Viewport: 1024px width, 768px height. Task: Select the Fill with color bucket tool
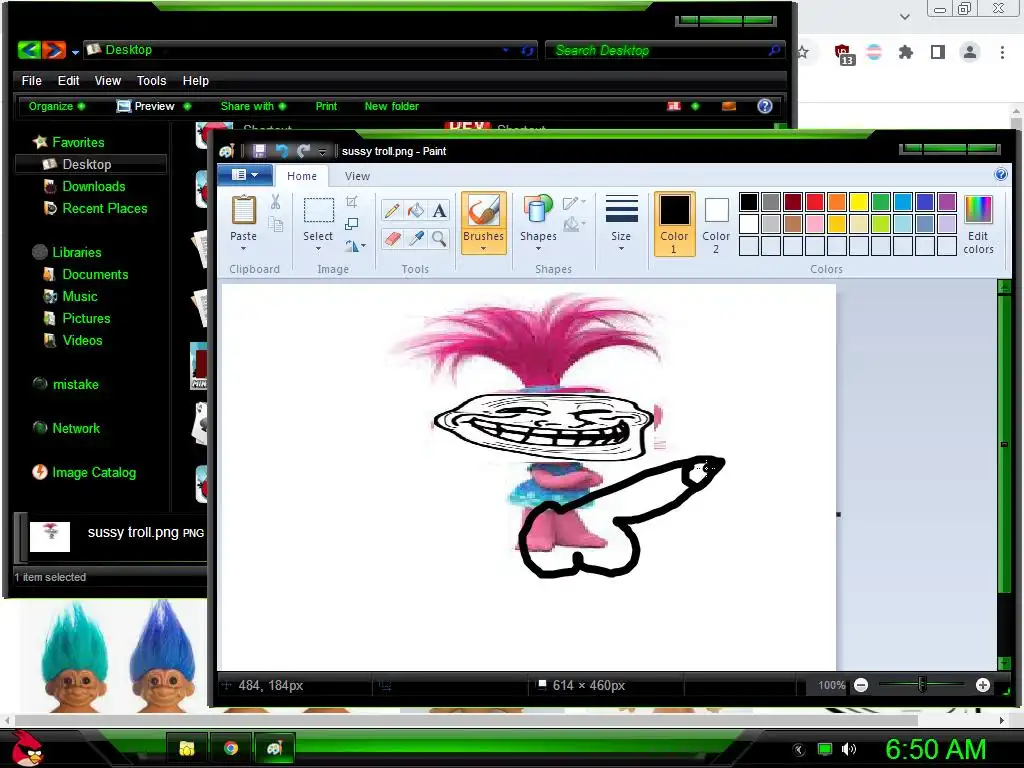point(415,210)
